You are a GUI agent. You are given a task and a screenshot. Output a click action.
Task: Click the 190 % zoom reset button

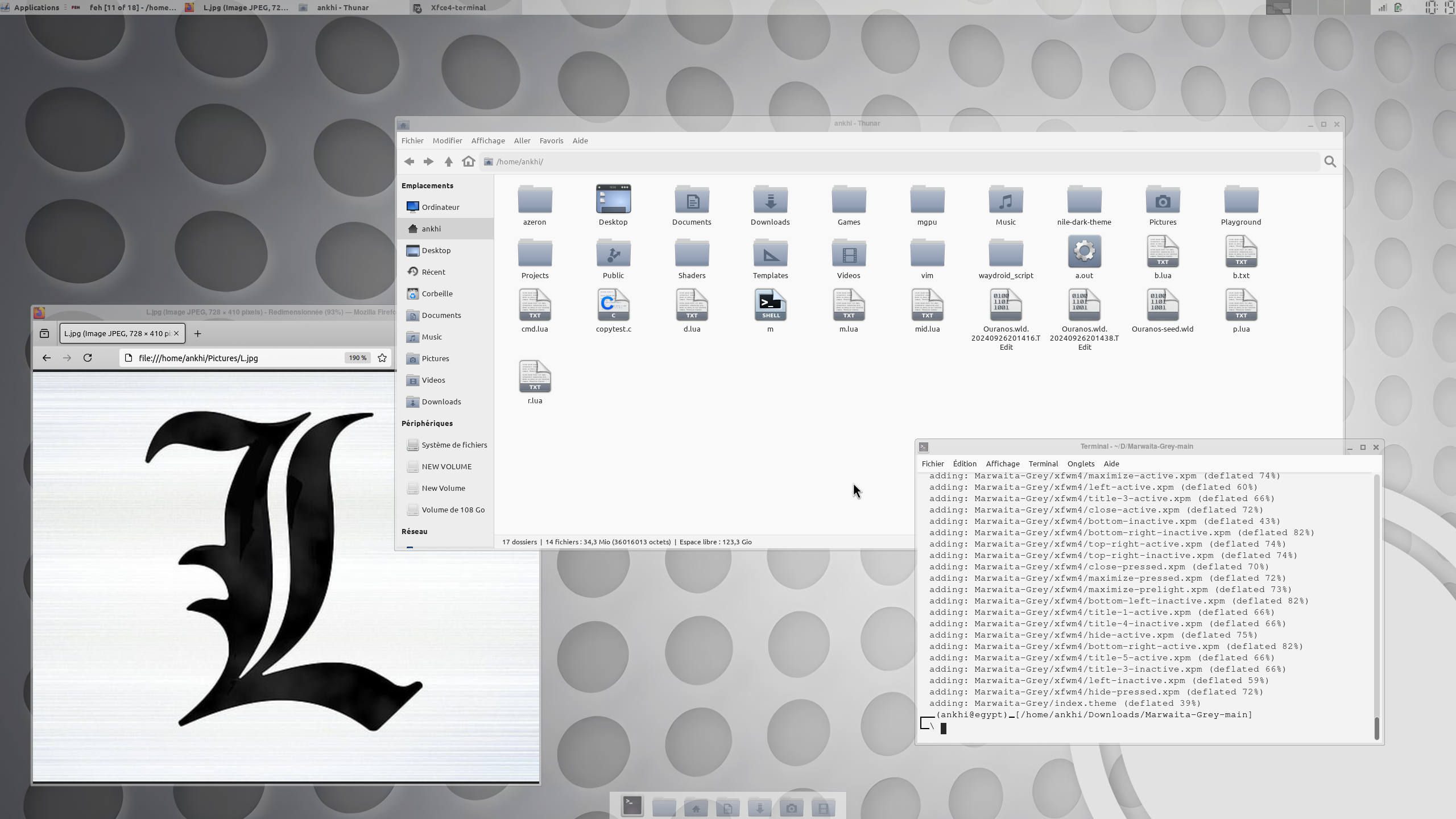[357, 358]
